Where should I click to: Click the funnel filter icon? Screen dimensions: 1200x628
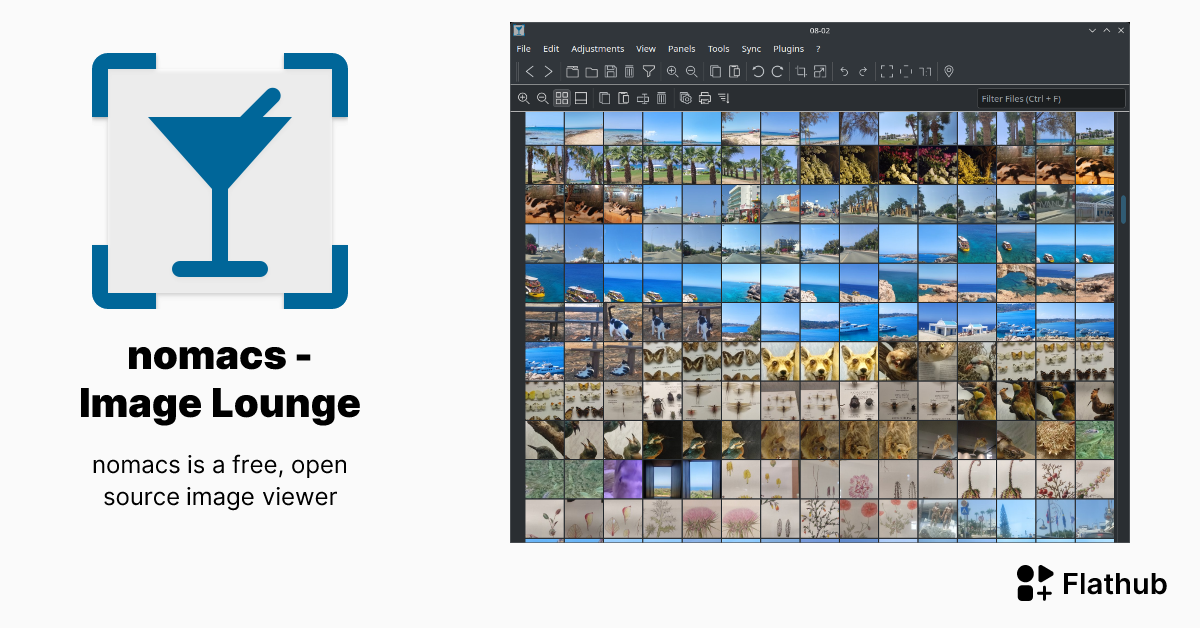[x=648, y=71]
